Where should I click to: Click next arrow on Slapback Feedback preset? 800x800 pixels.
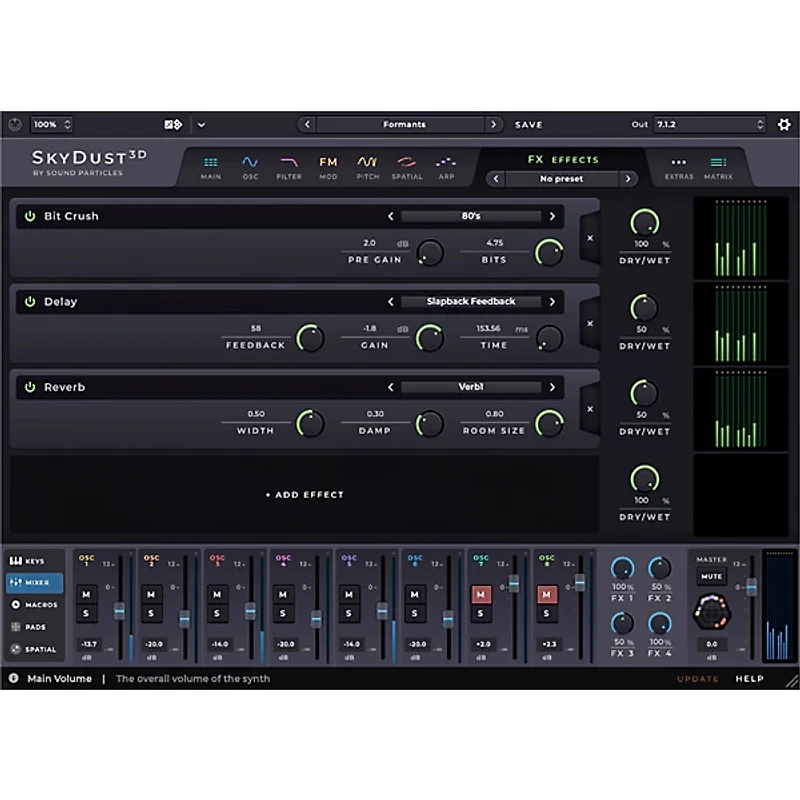[553, 301]
